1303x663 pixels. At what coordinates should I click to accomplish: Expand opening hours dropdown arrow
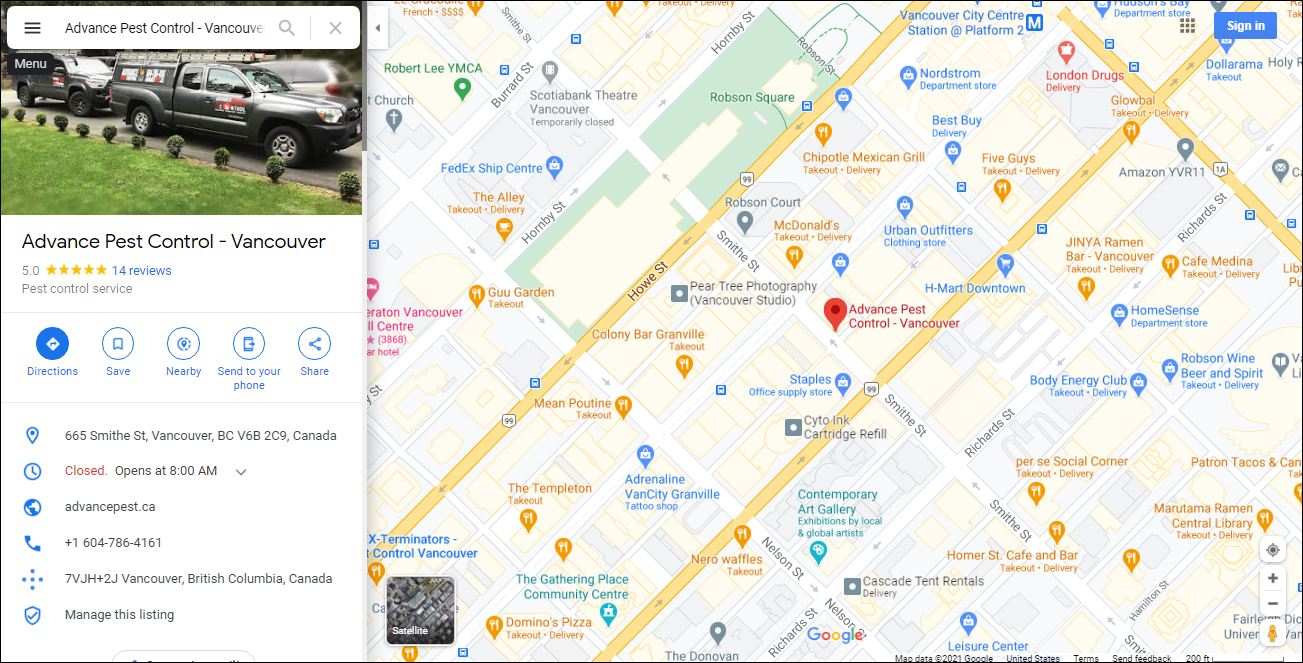tap(241, 472)
